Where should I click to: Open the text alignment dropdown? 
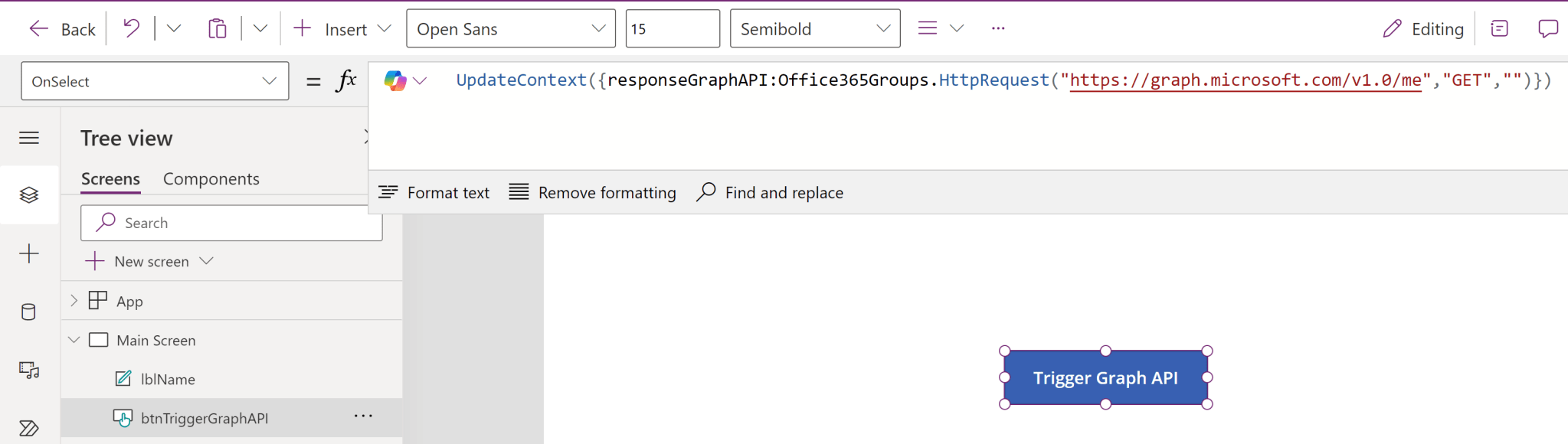(940, 29)
